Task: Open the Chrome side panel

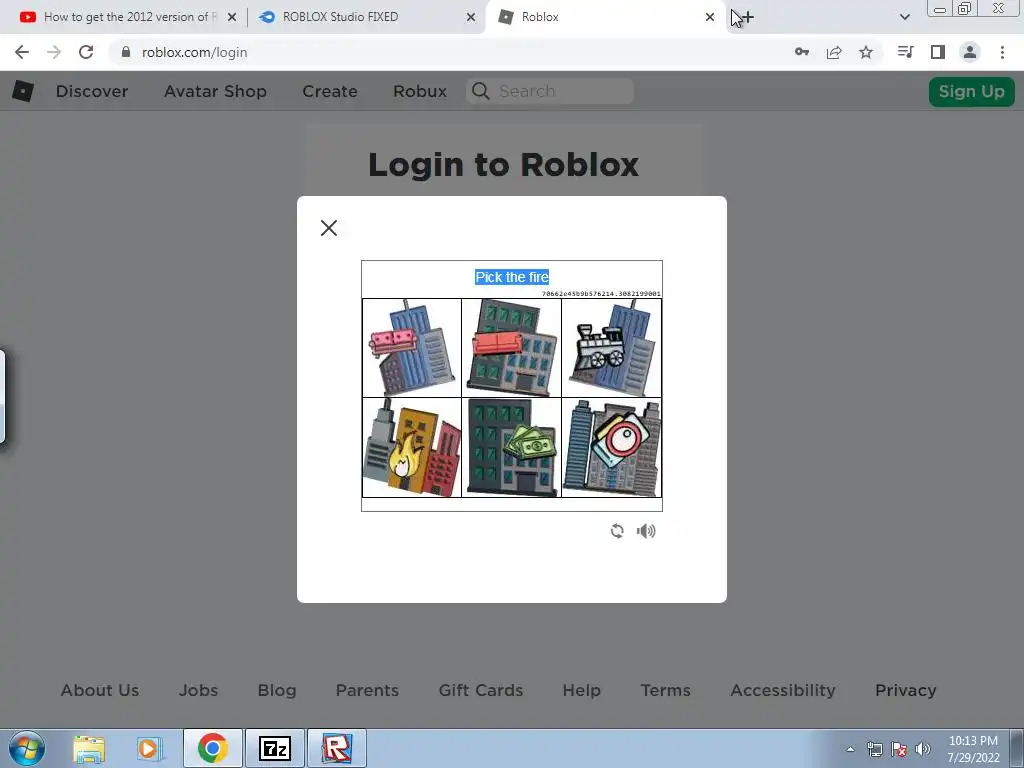Action: pos(938,52)
